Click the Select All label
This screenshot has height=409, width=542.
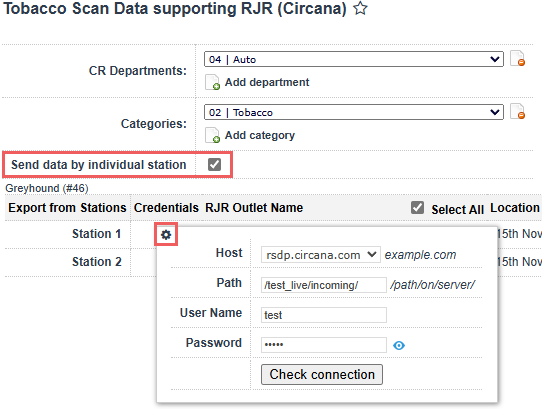[x=457, y=210]
